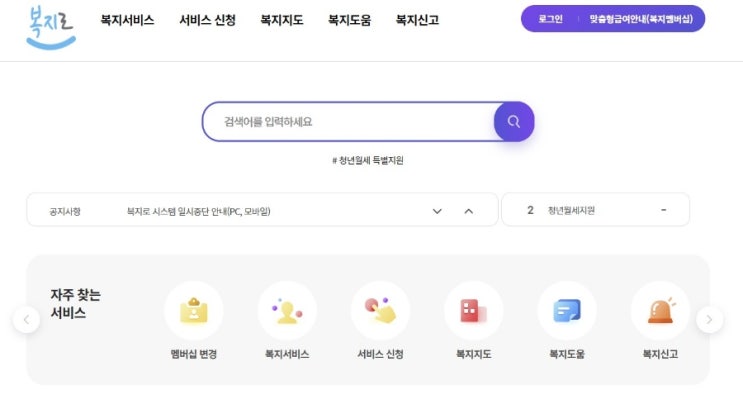Open the 복지신고 menu
The height and width of the screenshot is (395, 743).
pos(417,20)
